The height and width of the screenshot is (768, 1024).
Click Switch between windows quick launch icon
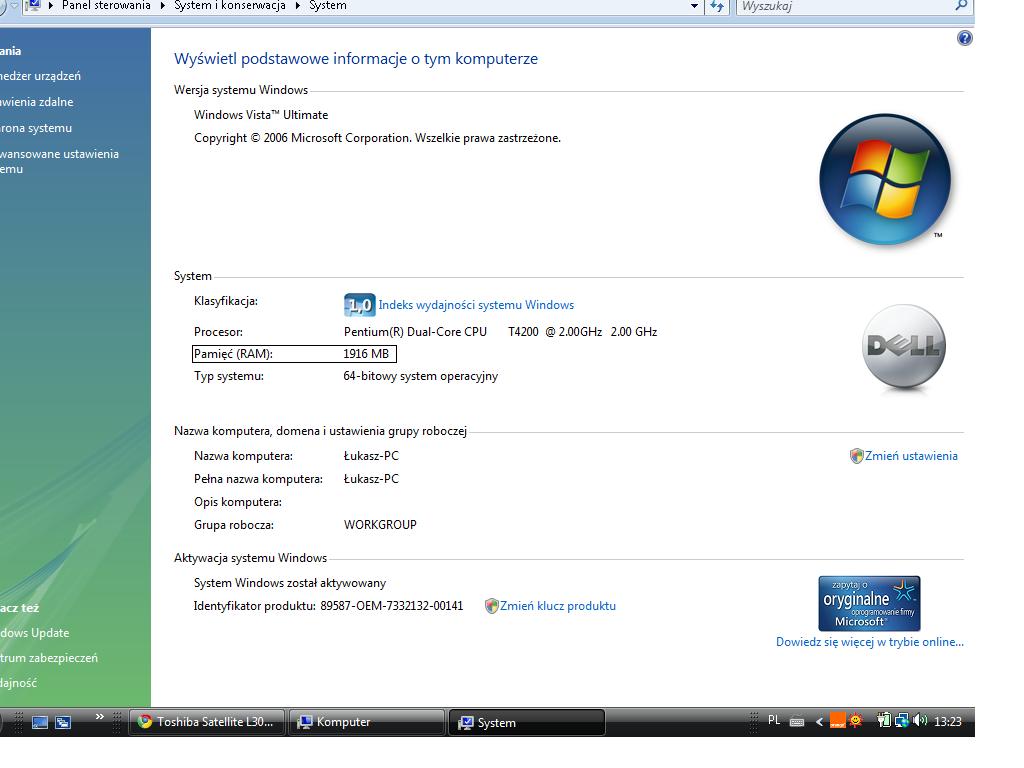click(63, 722)
